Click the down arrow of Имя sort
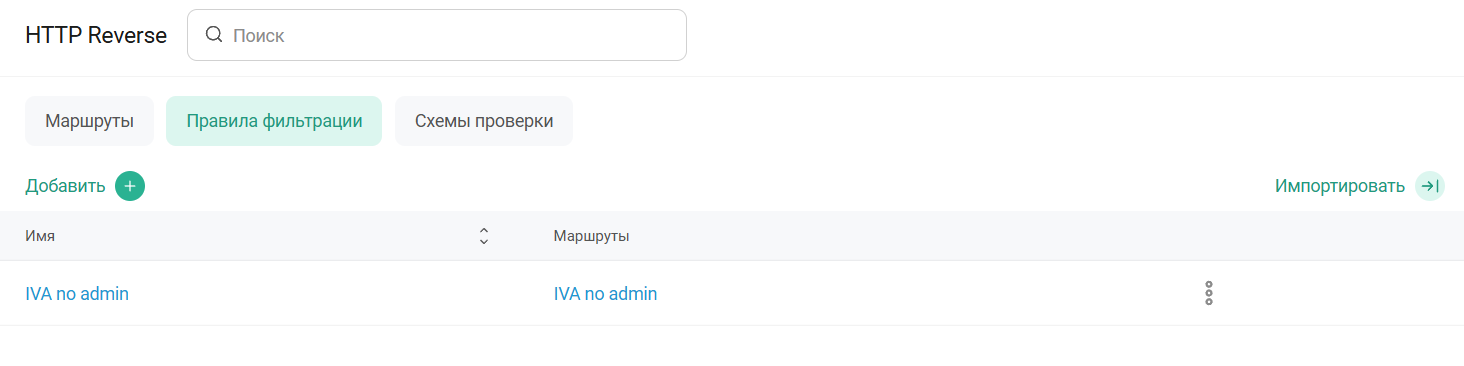This screenshot has width=1464, height=366. (x=484, y=242)
